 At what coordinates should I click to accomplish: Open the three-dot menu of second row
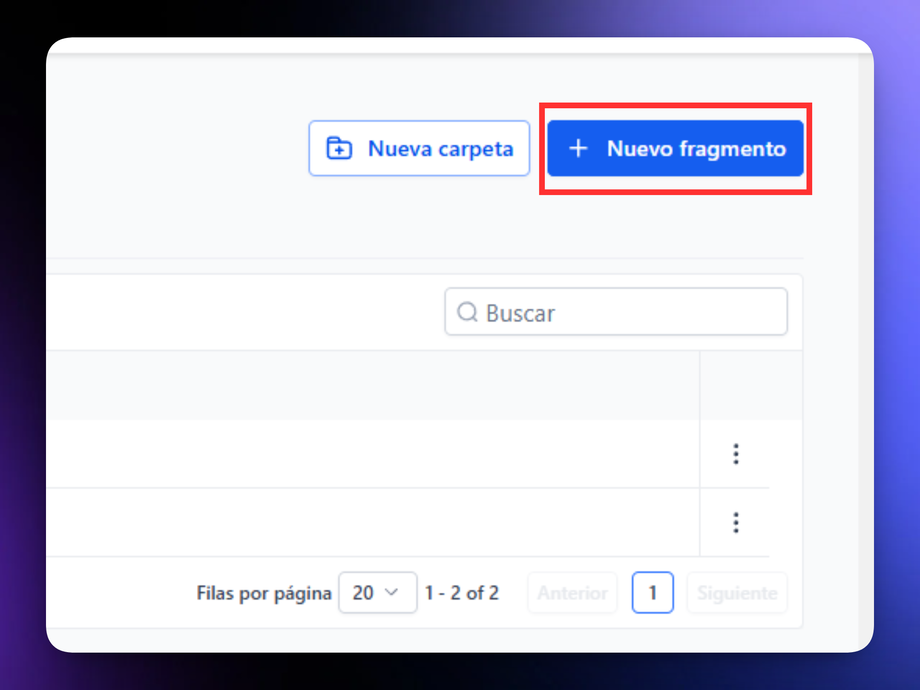(x=735, y=522)
